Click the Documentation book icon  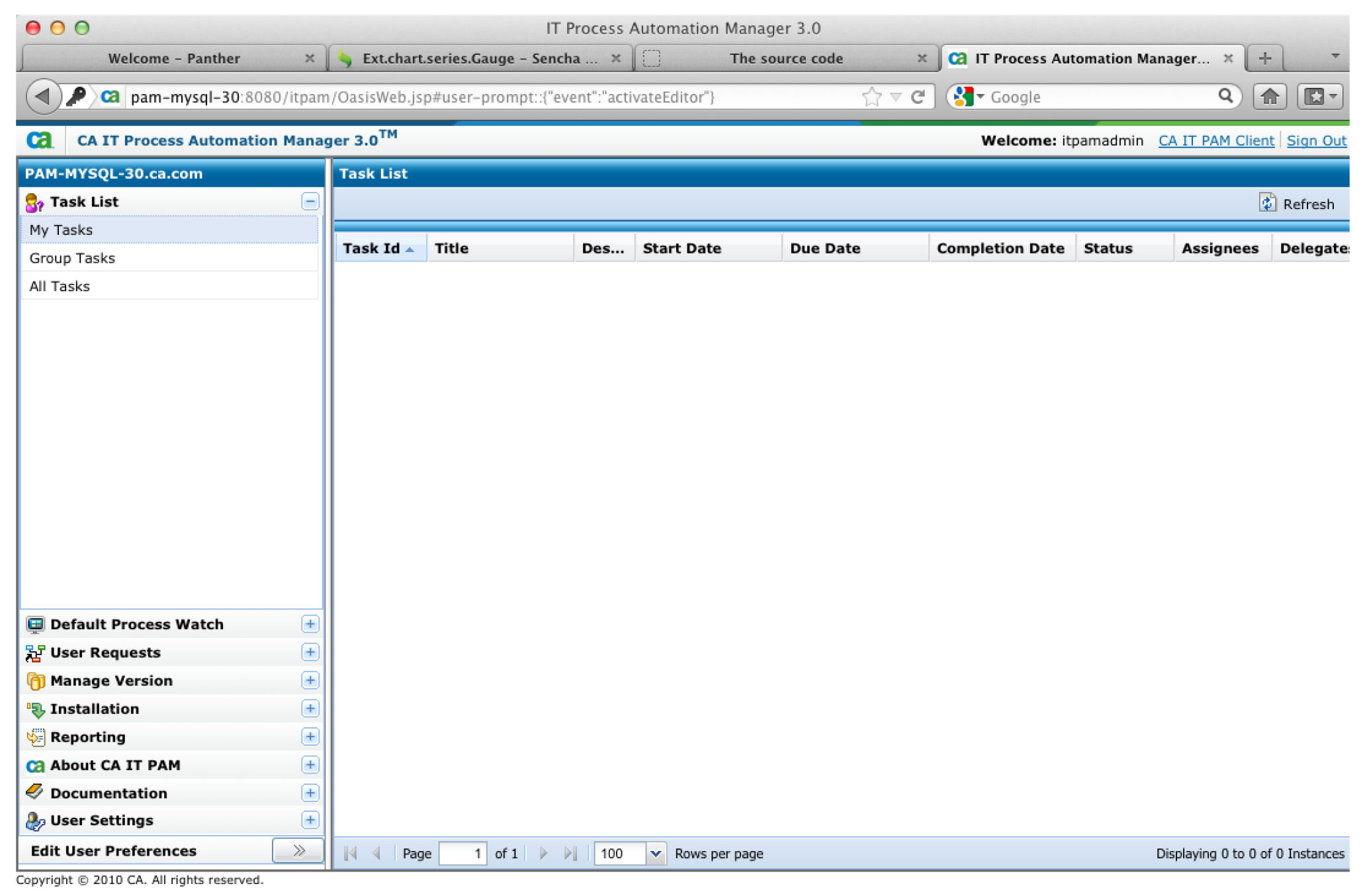[34, 793]
